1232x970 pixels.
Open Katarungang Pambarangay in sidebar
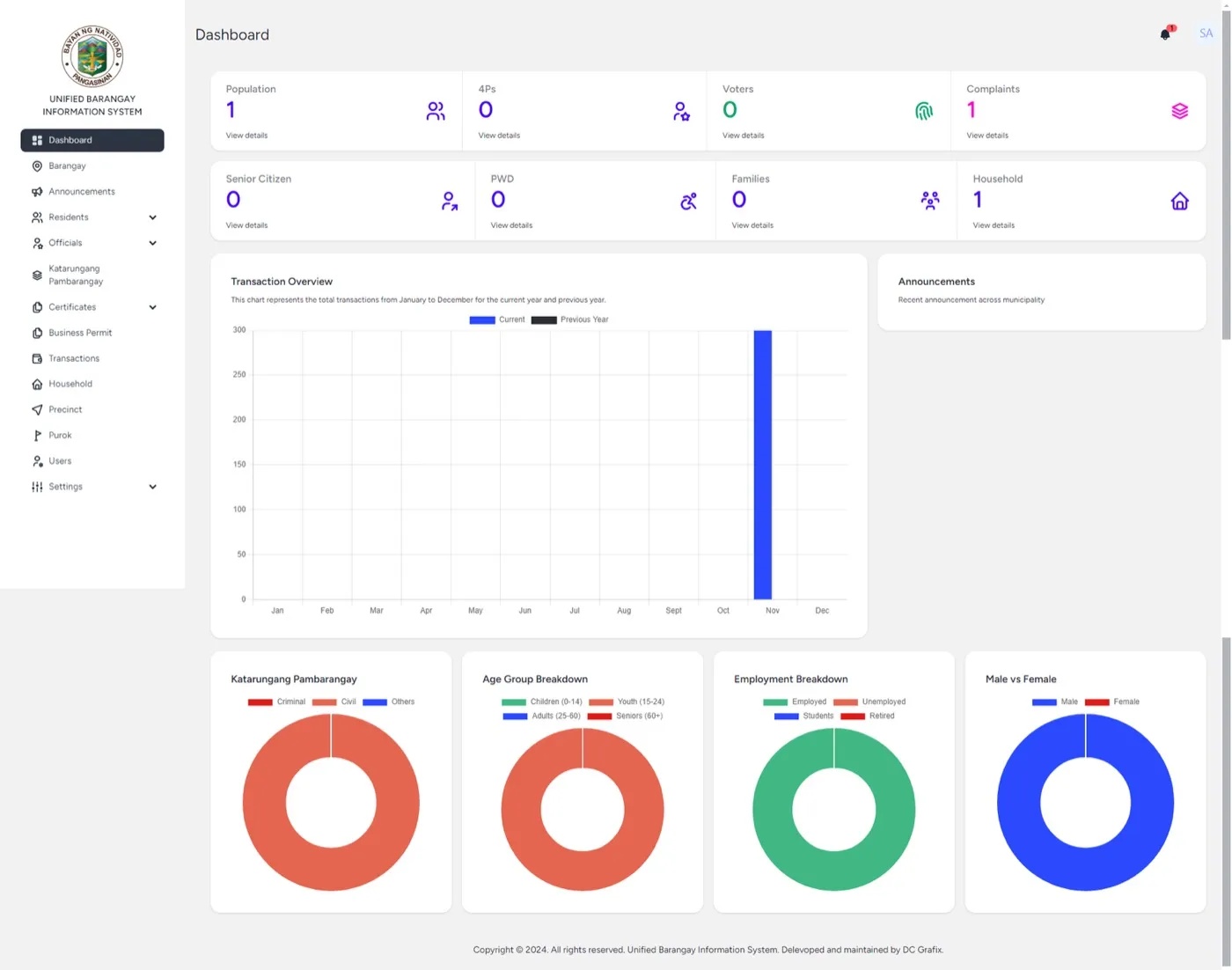(92, 275)
